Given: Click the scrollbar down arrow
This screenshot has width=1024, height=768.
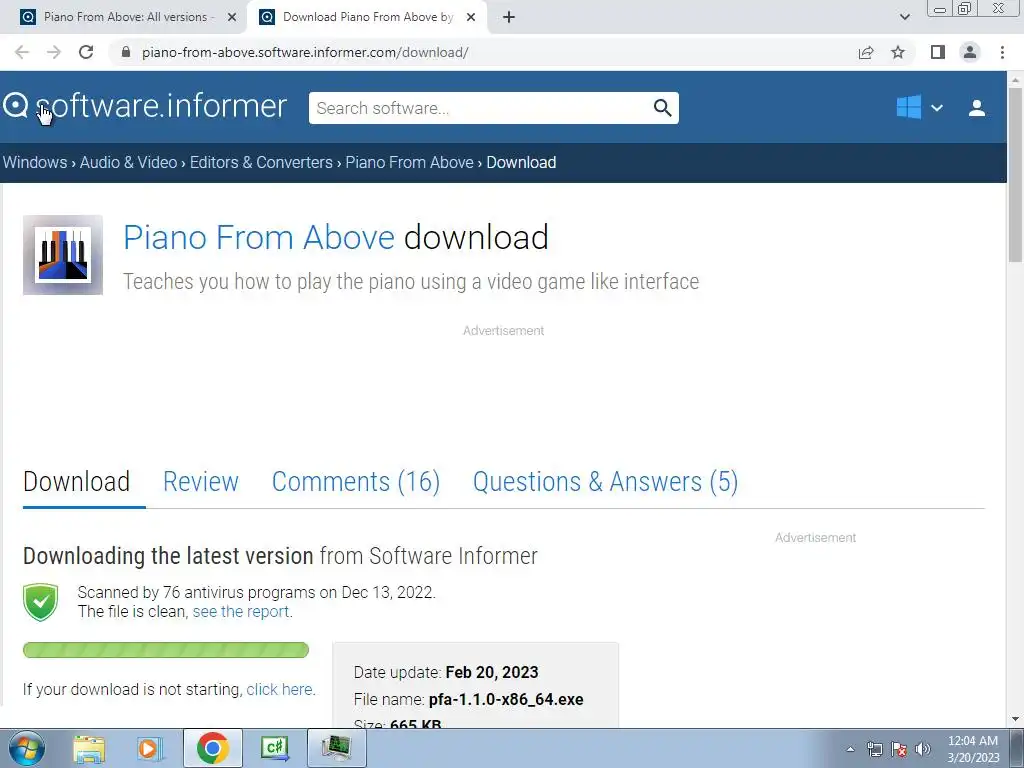Looking at the screenshot, I should (x=1015, y=720).
